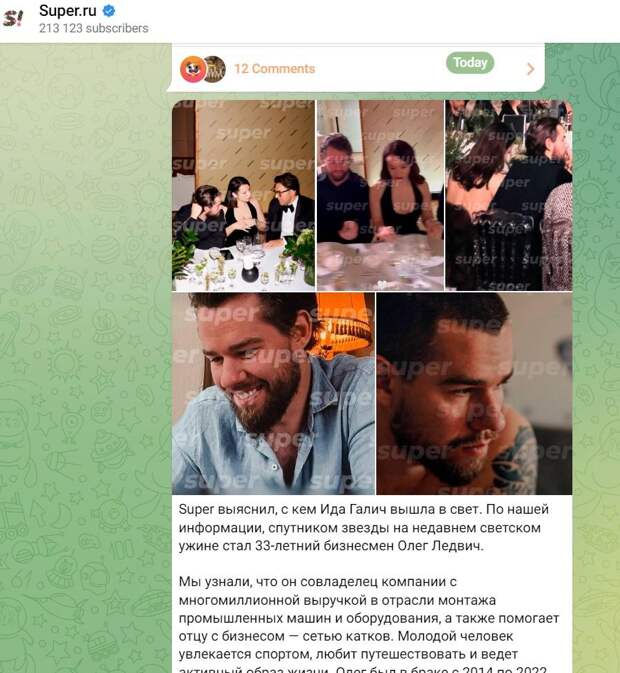The height and width of the screenshot is (673, 620).
Task: Open the photo of tattooed man looking down
Action: [474, 394]
